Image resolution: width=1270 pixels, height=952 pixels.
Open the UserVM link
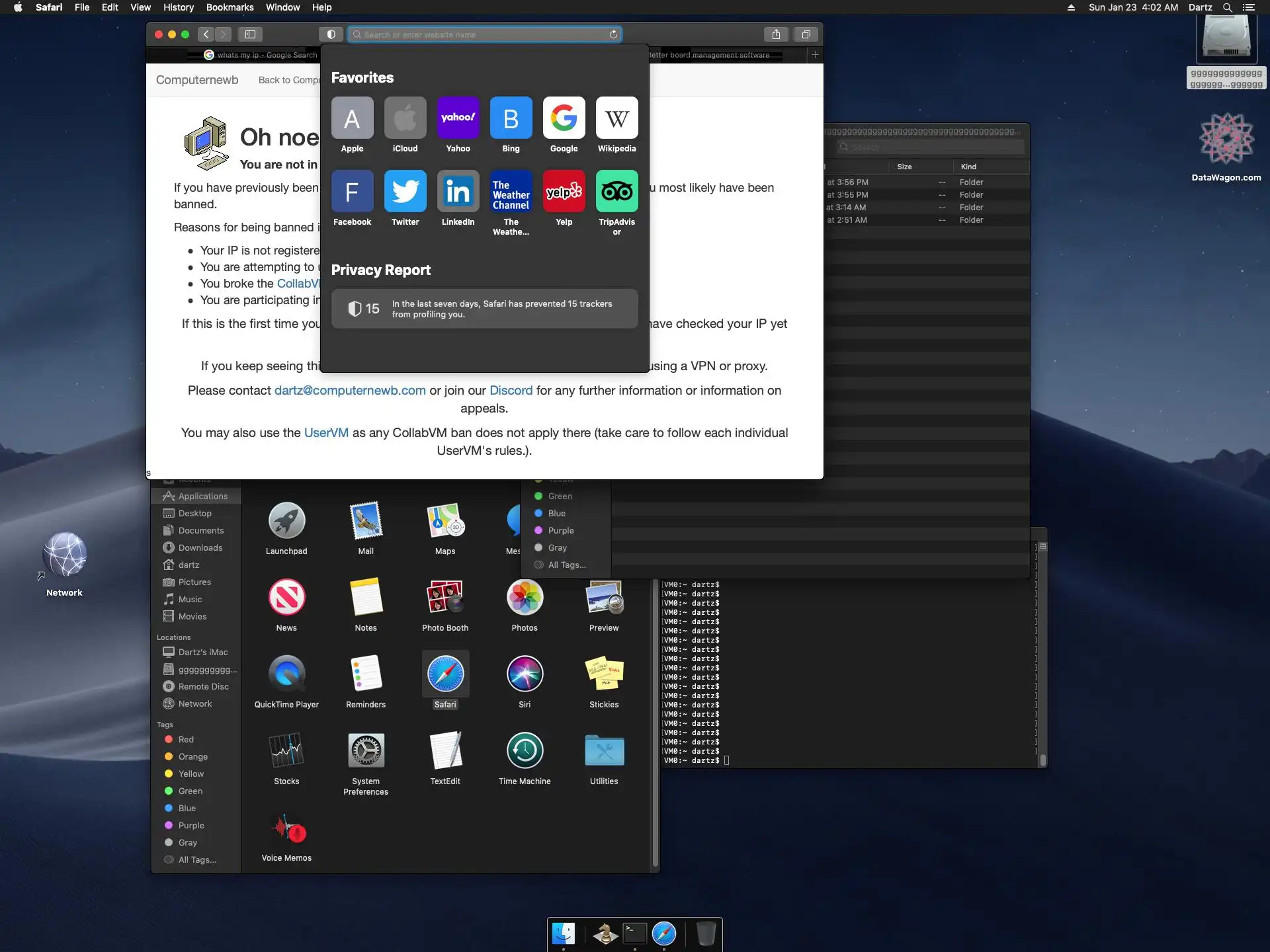(326, 433)
